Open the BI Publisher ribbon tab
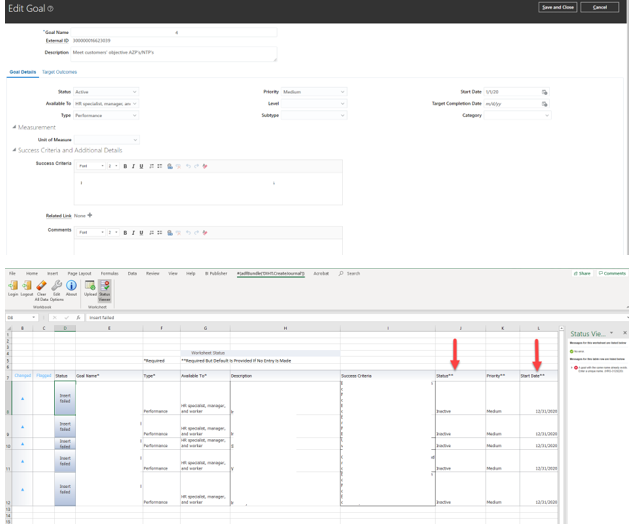629x530 pixels. (216, 273)
